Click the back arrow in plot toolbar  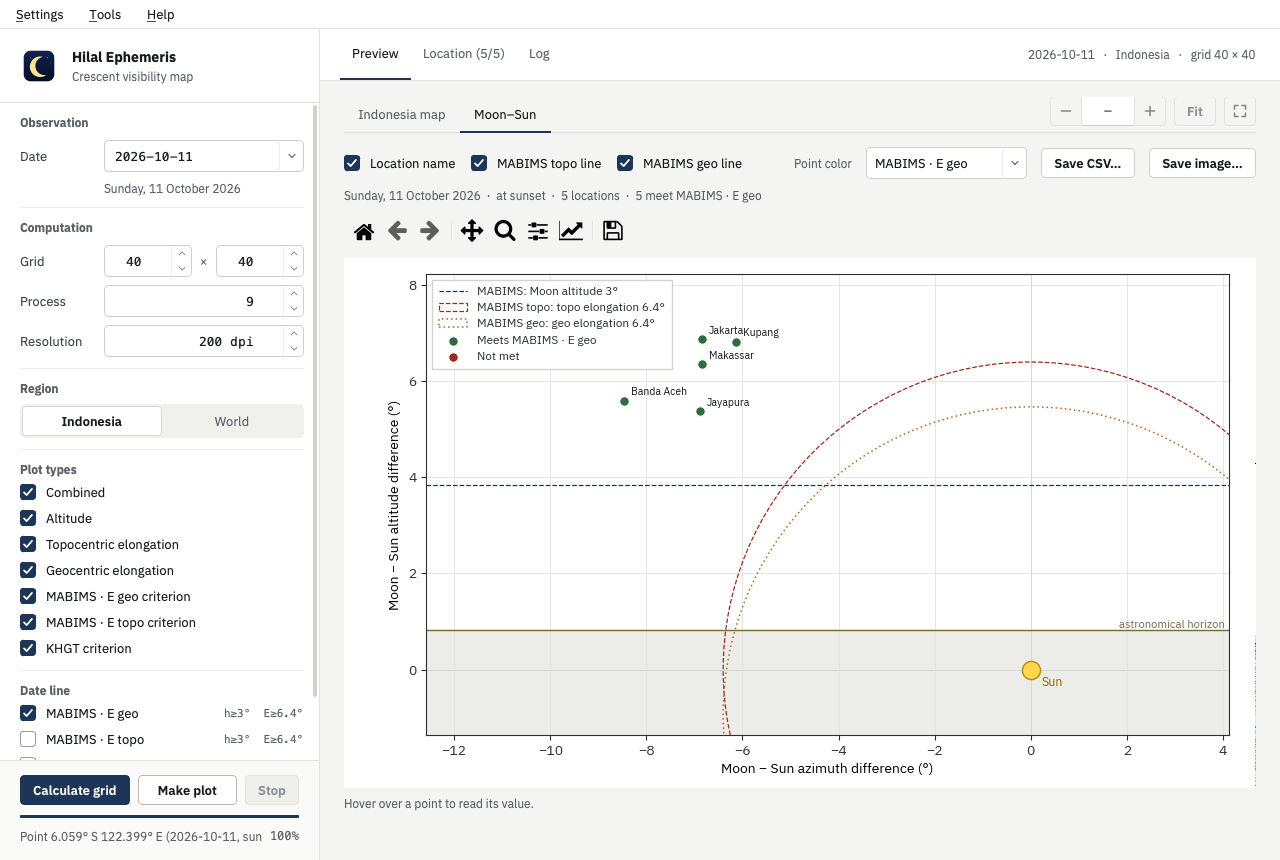pyautogui.click(x=397, y=231)
